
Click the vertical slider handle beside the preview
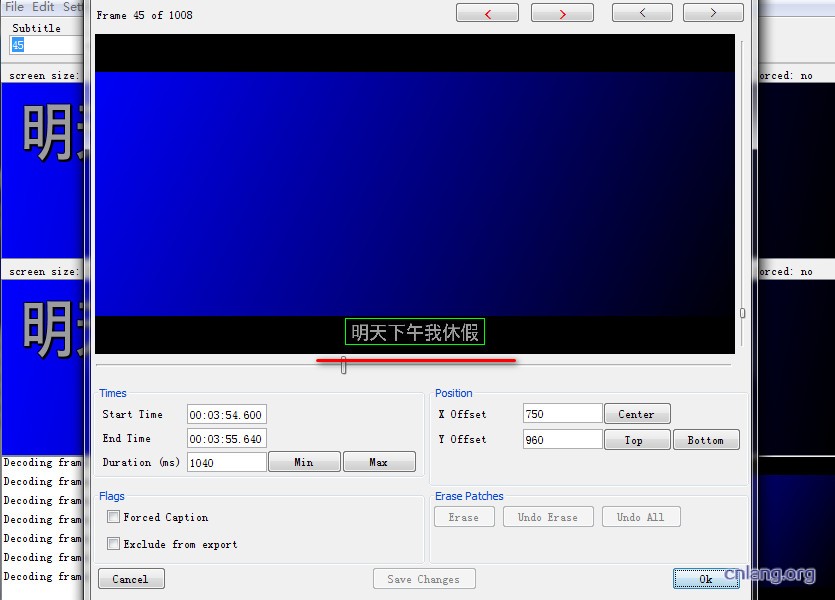[x=742, y=313]
